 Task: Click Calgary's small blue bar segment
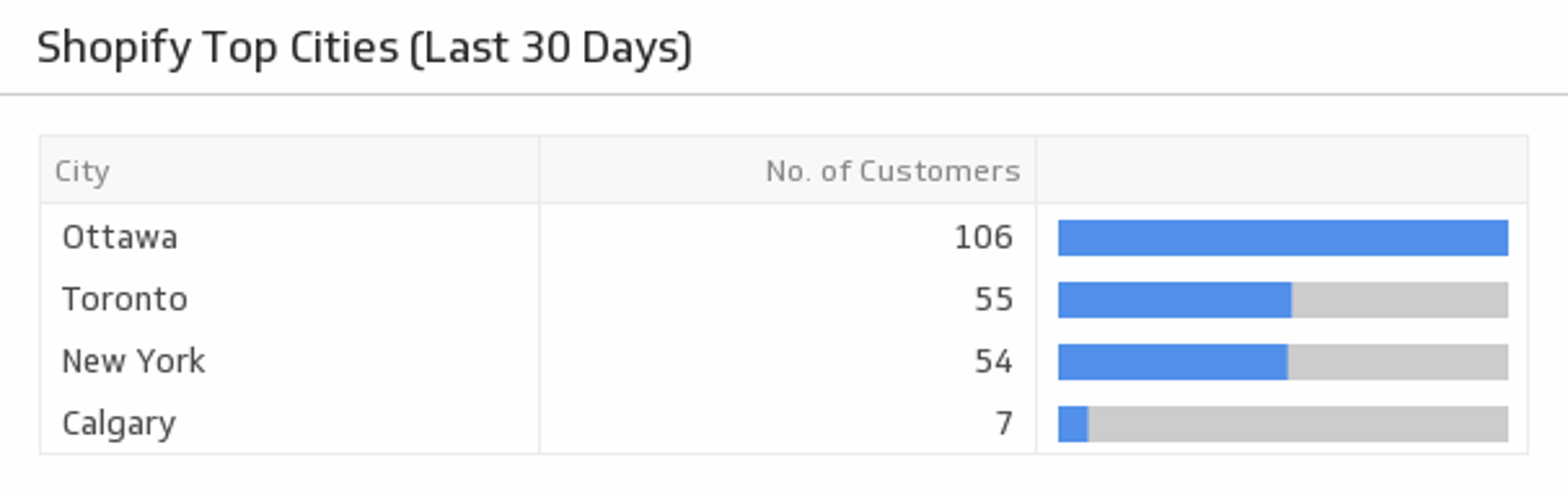(x=1072, y=424)
